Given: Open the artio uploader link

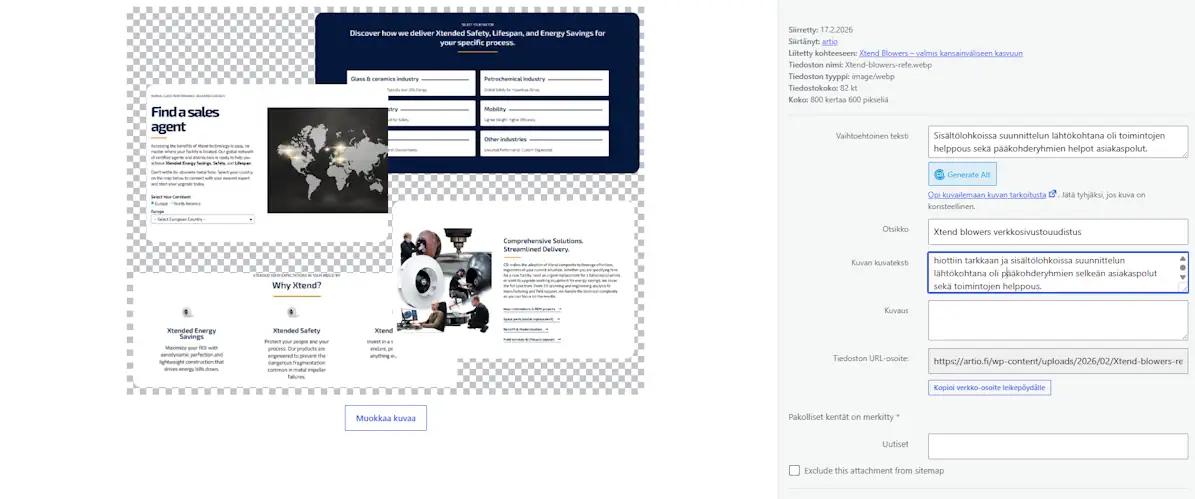Looking at the screenshot, I should point(828,42).
